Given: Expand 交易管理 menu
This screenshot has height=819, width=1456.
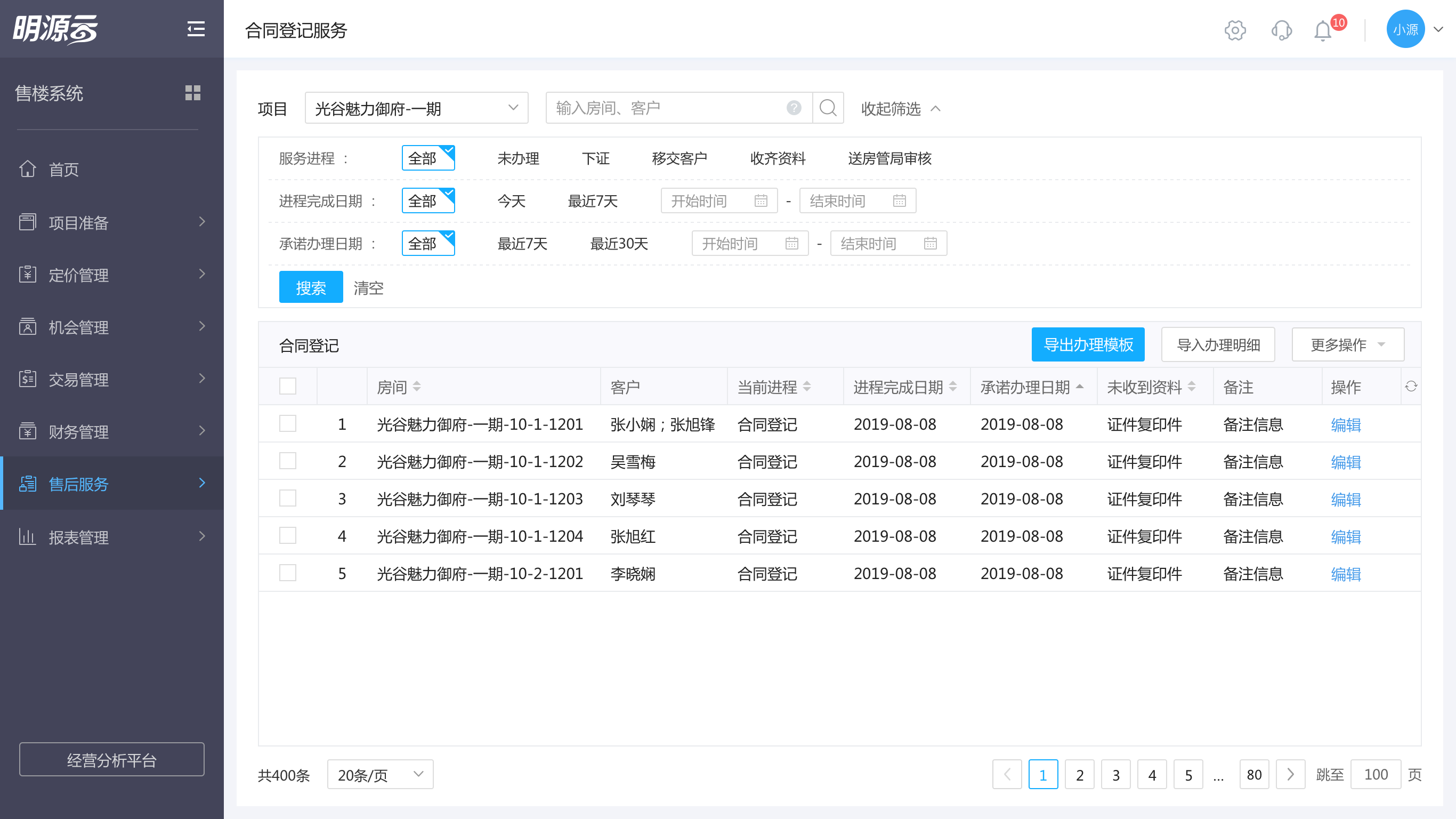Looking at the screenshot, I should (x=202, y=379).
